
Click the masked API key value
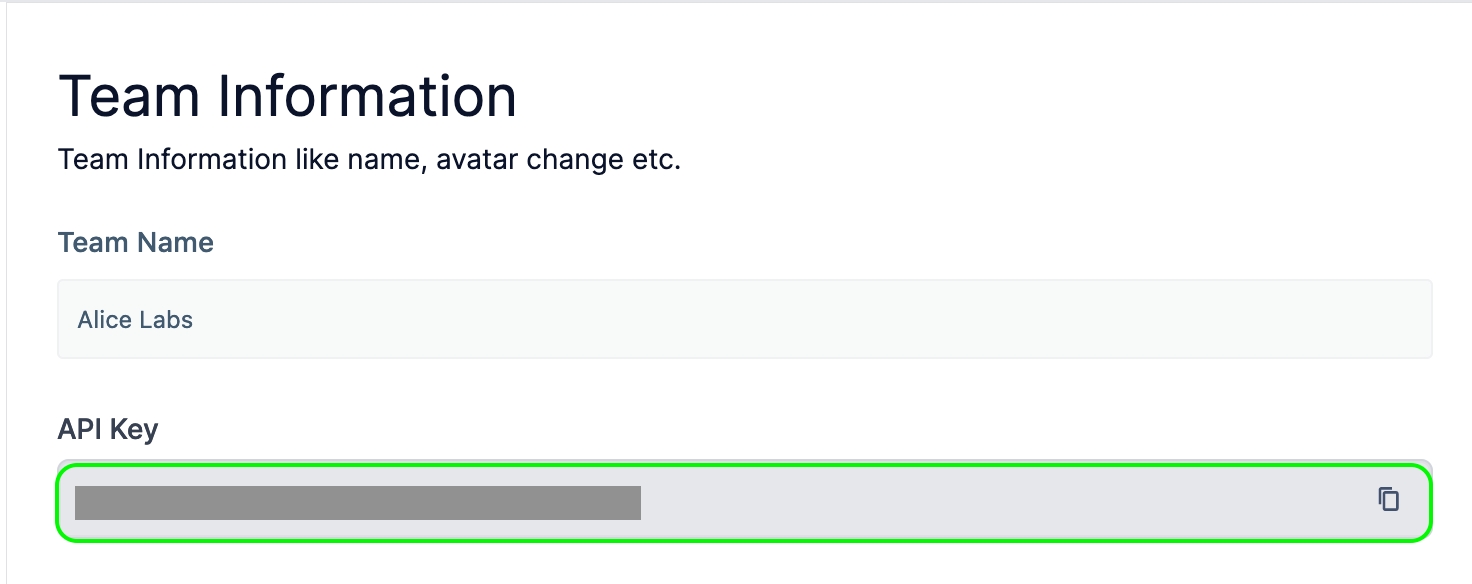[358, 503]
